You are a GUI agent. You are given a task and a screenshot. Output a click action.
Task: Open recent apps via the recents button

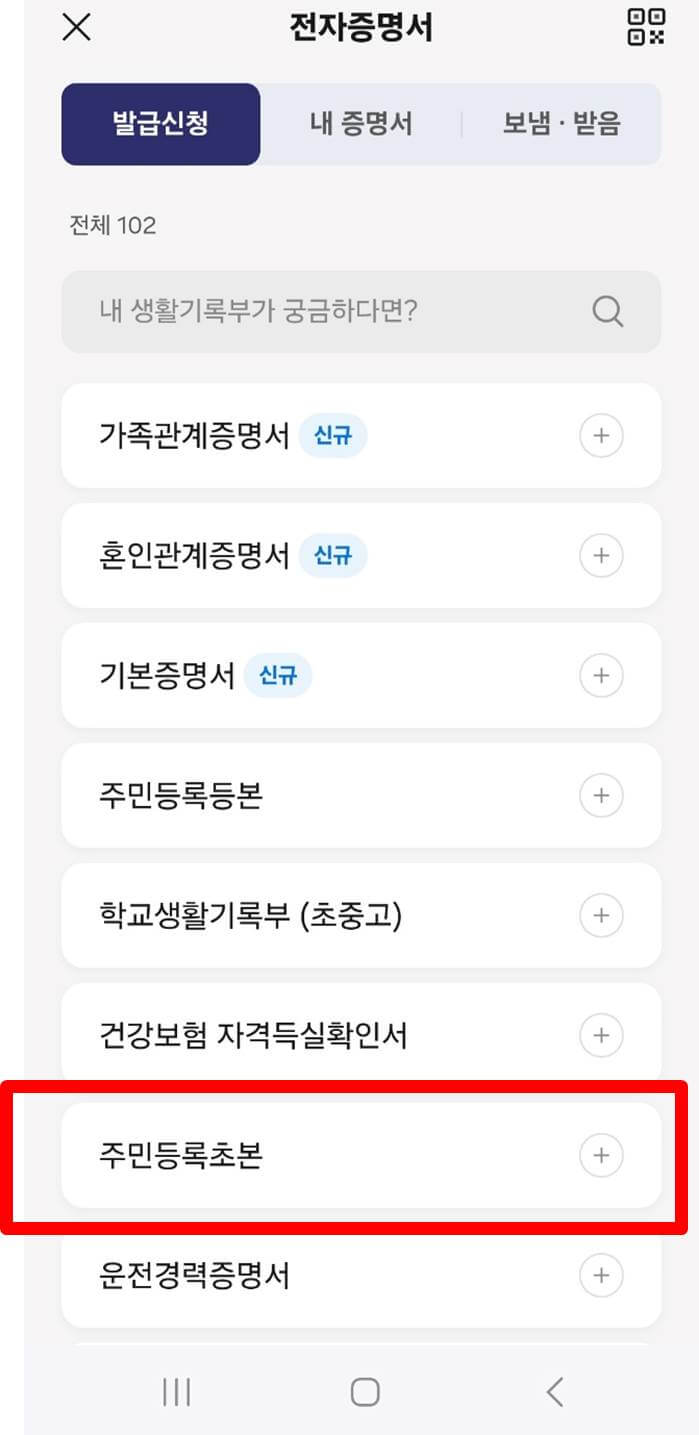[x=176, y=1390]
